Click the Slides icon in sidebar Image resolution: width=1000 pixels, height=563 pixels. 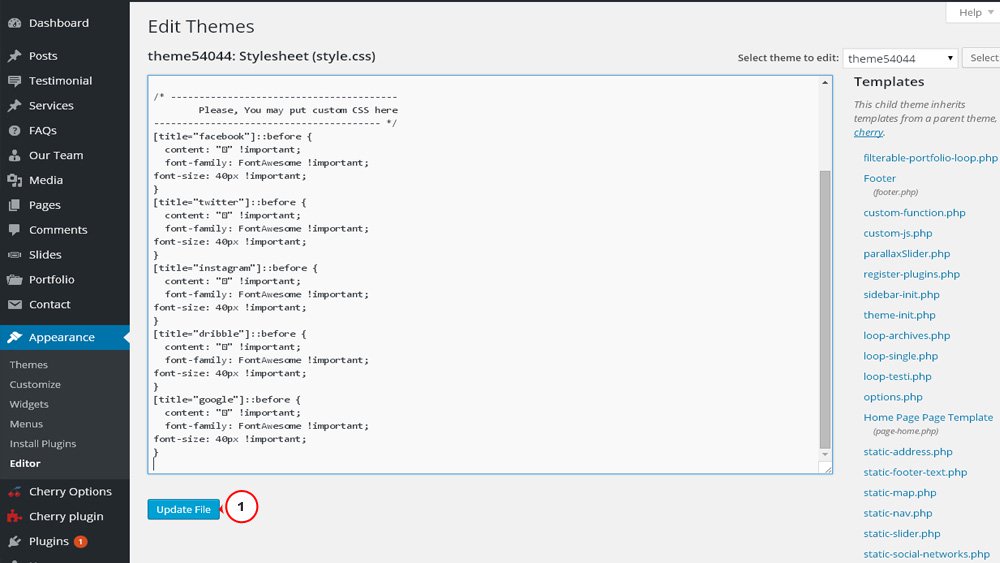tap(14, 255)
